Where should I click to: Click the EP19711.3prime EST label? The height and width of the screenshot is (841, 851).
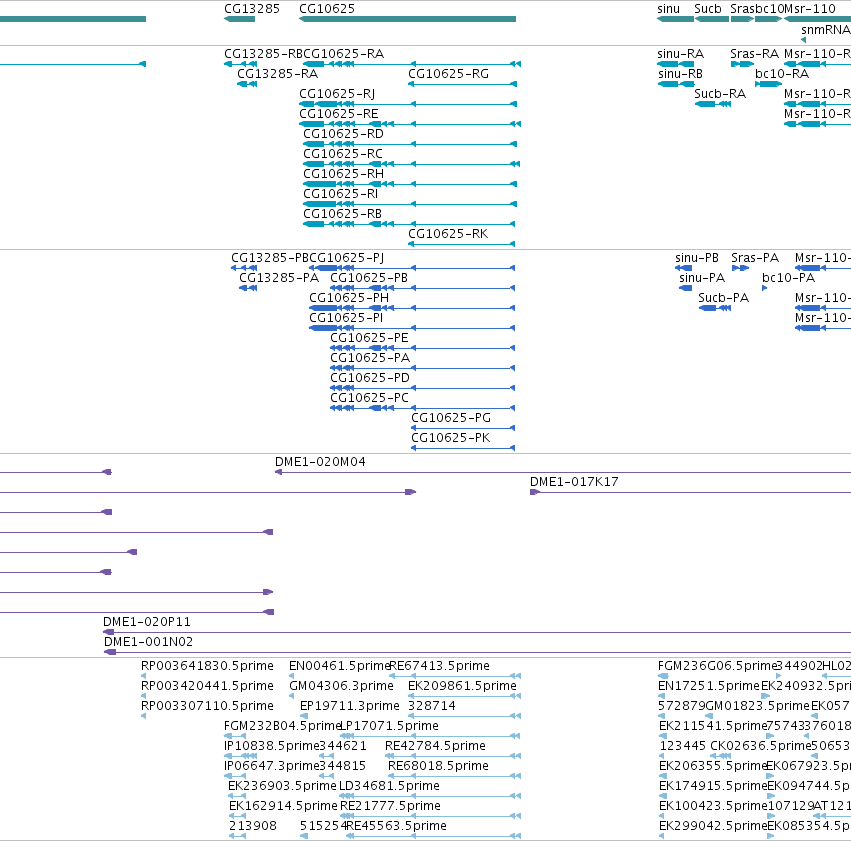[x=350, y=706]
